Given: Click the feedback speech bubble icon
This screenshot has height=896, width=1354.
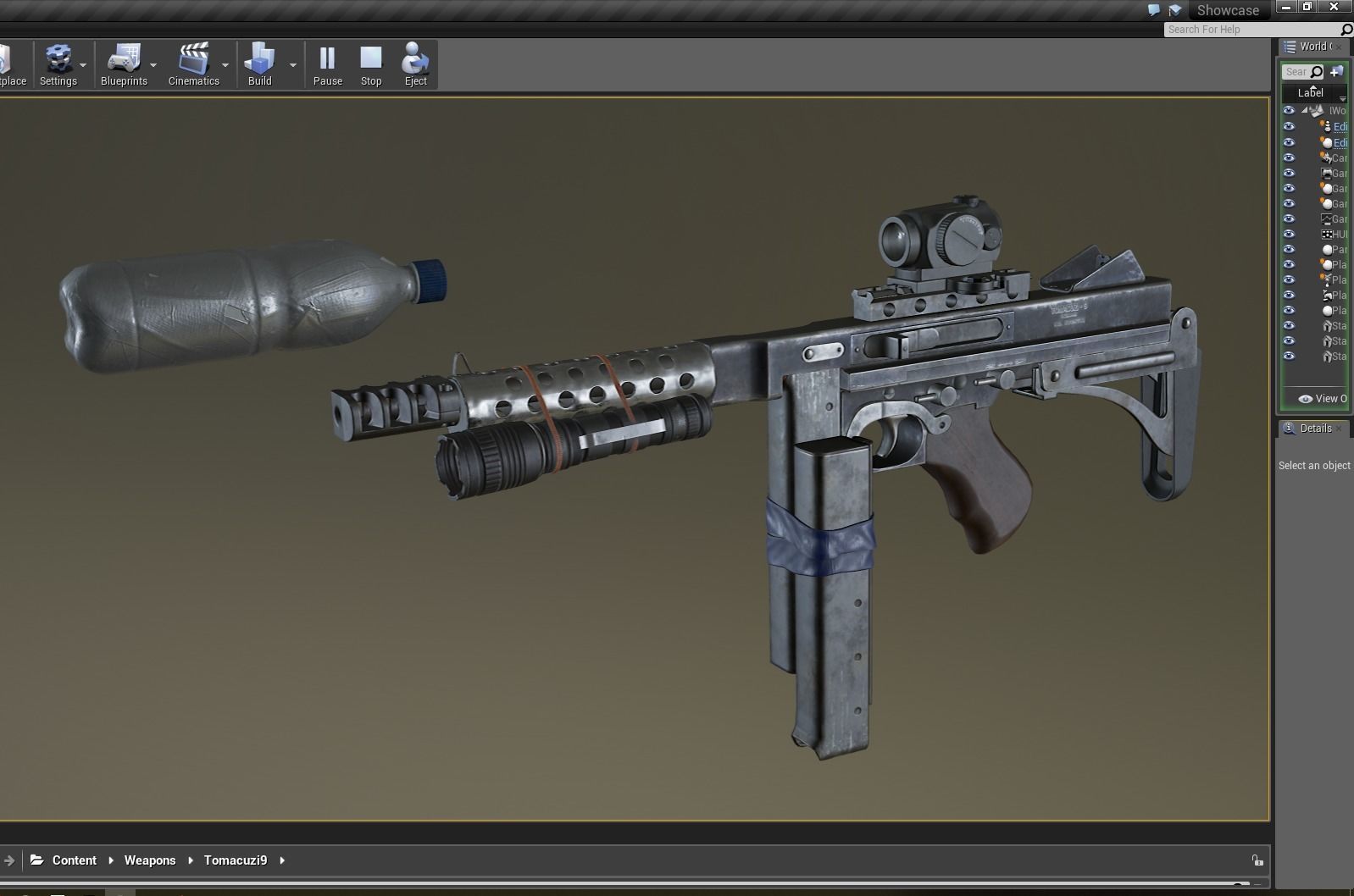Looking at the screenshot, I should (x=1153, y=10).
